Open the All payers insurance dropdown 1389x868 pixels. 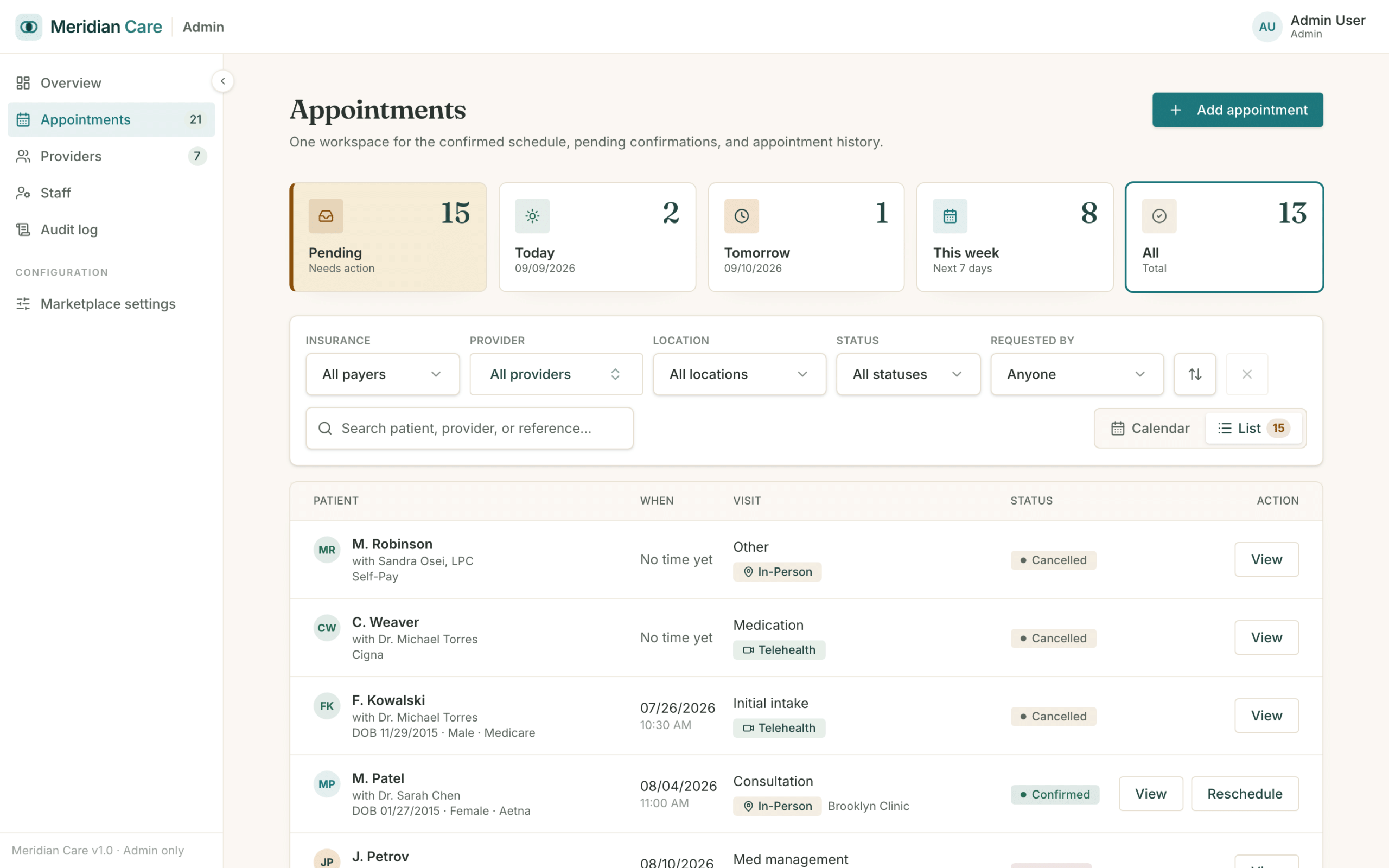click(383, 374)
